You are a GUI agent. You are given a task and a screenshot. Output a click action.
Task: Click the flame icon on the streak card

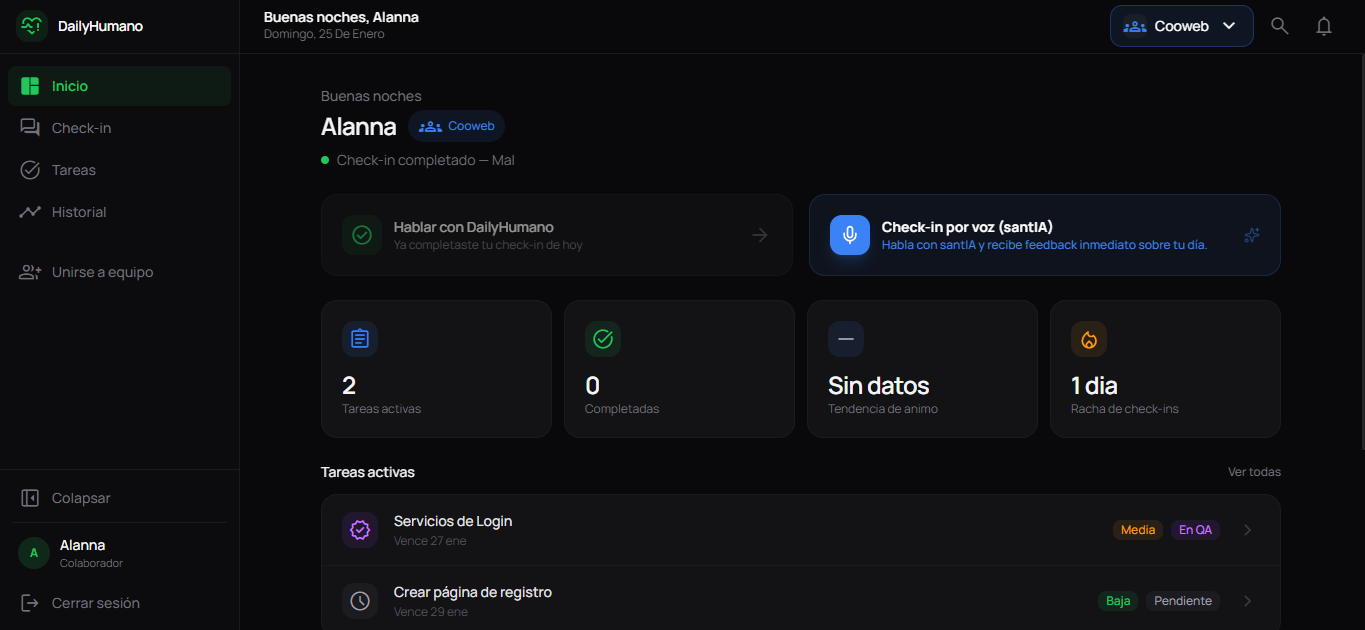coord(1089,339)
